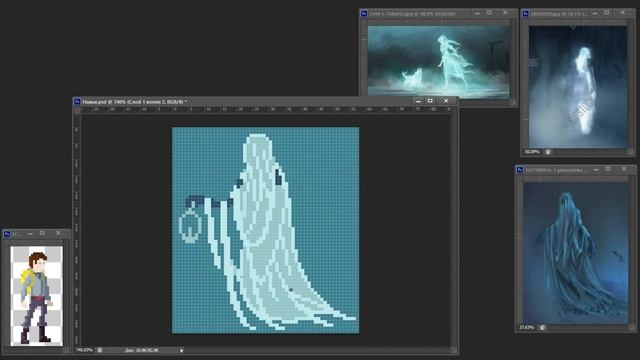640x360 pixels.
Task: Click the title of the ghost-with-dog reference window
Action: point(413,14)
